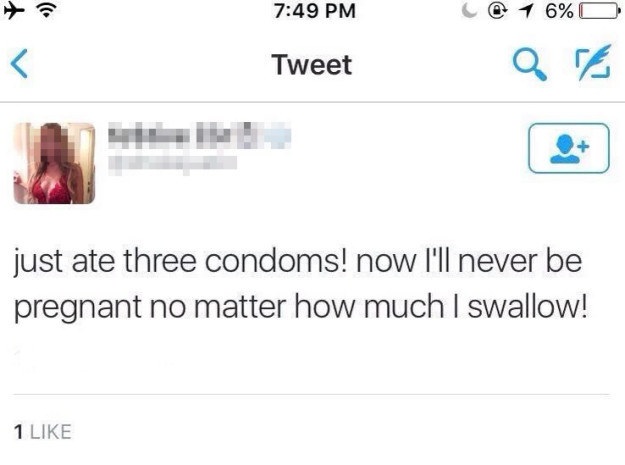Tap the Do Not Disturb moon icon
Viewport: 625px width, 465px height.
(469, 11)
